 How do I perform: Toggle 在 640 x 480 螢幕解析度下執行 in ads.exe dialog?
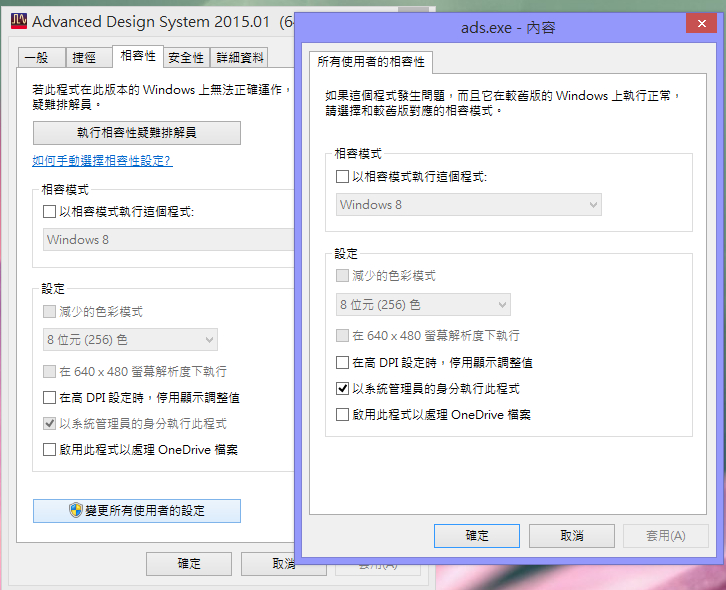342,335
